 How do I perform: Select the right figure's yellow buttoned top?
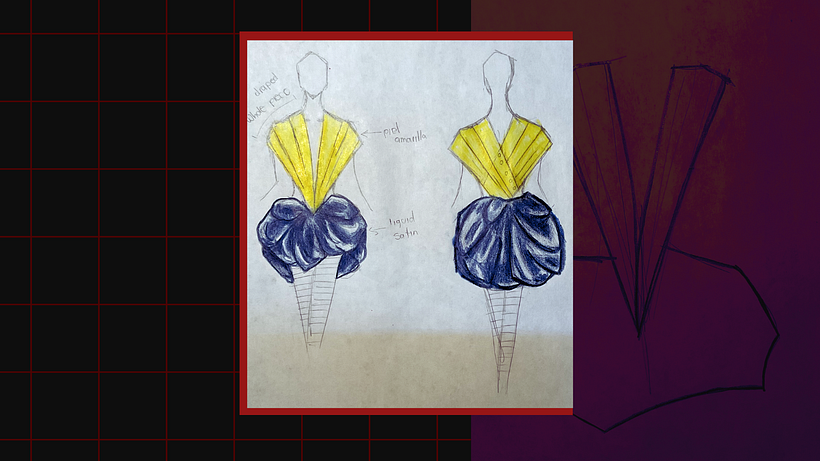(501, 157)
